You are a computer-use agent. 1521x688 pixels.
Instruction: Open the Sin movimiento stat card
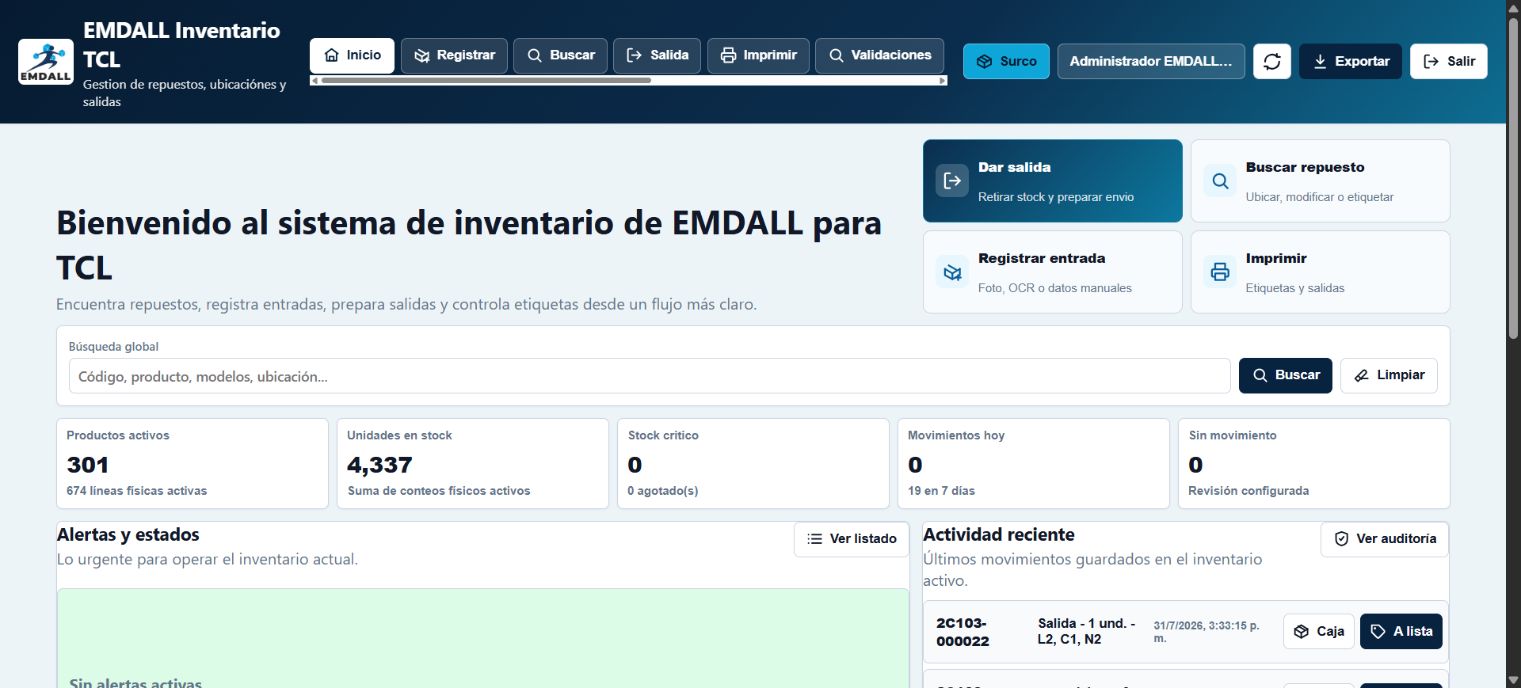1314,463
